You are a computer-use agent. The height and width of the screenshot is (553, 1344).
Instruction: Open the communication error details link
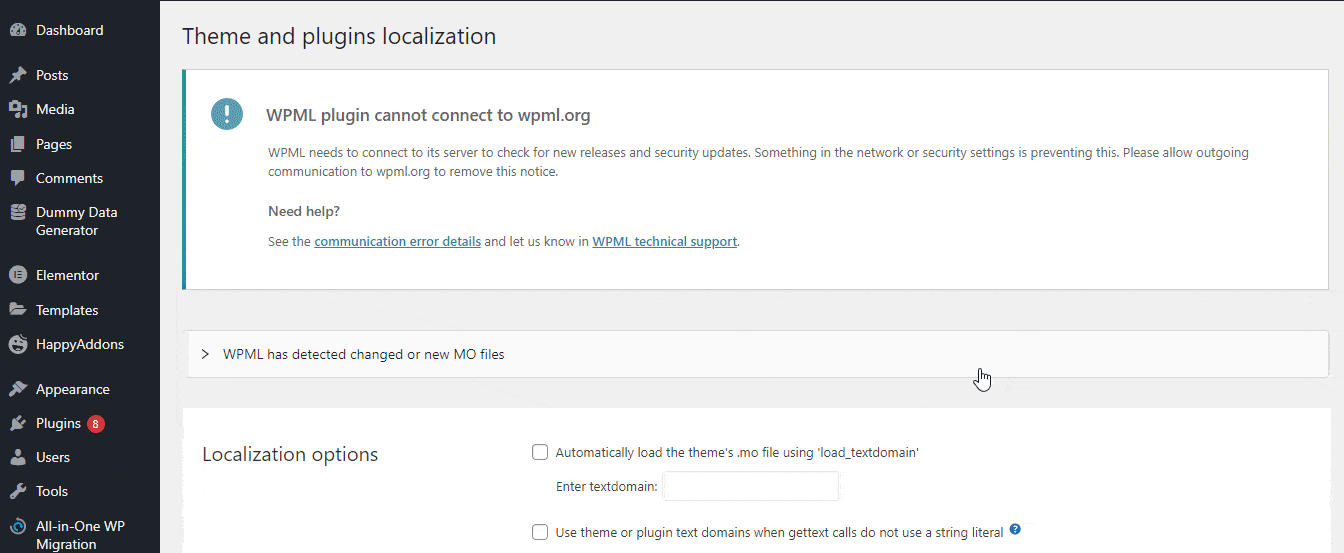(398, 242)
